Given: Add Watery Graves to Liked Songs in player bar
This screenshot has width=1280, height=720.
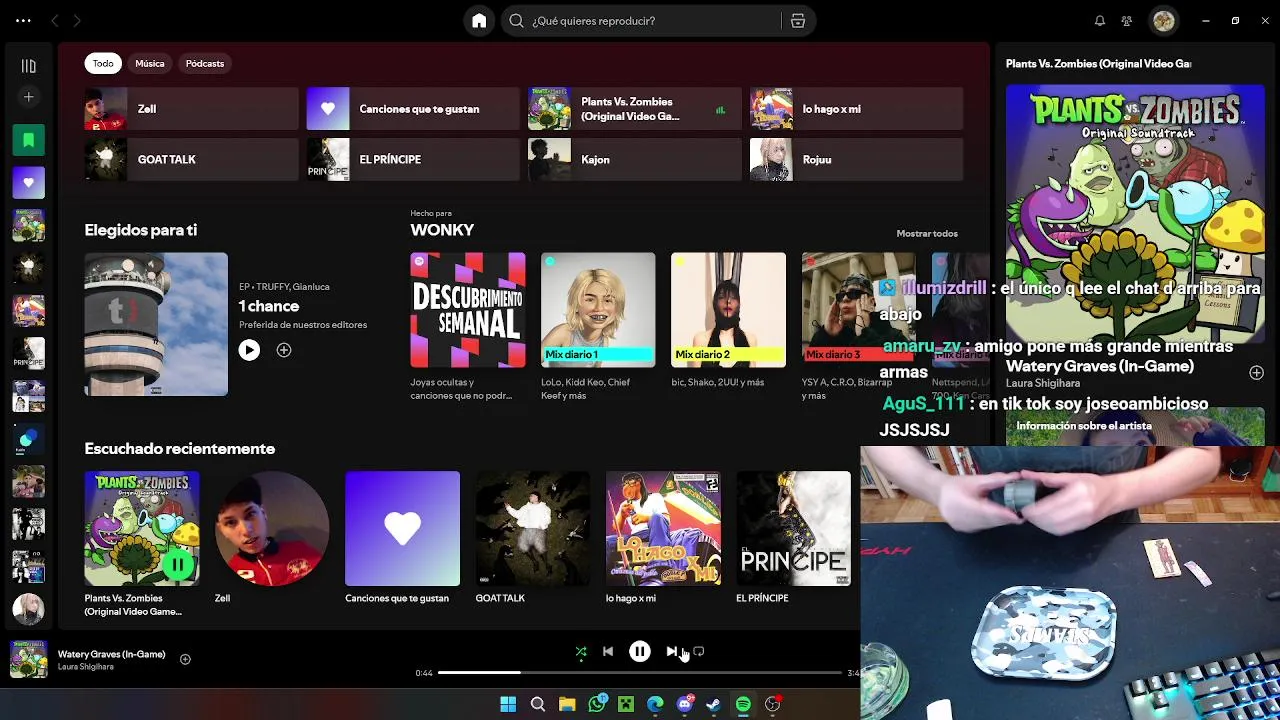Looking at the screenshot, I should tap(185, 659).
